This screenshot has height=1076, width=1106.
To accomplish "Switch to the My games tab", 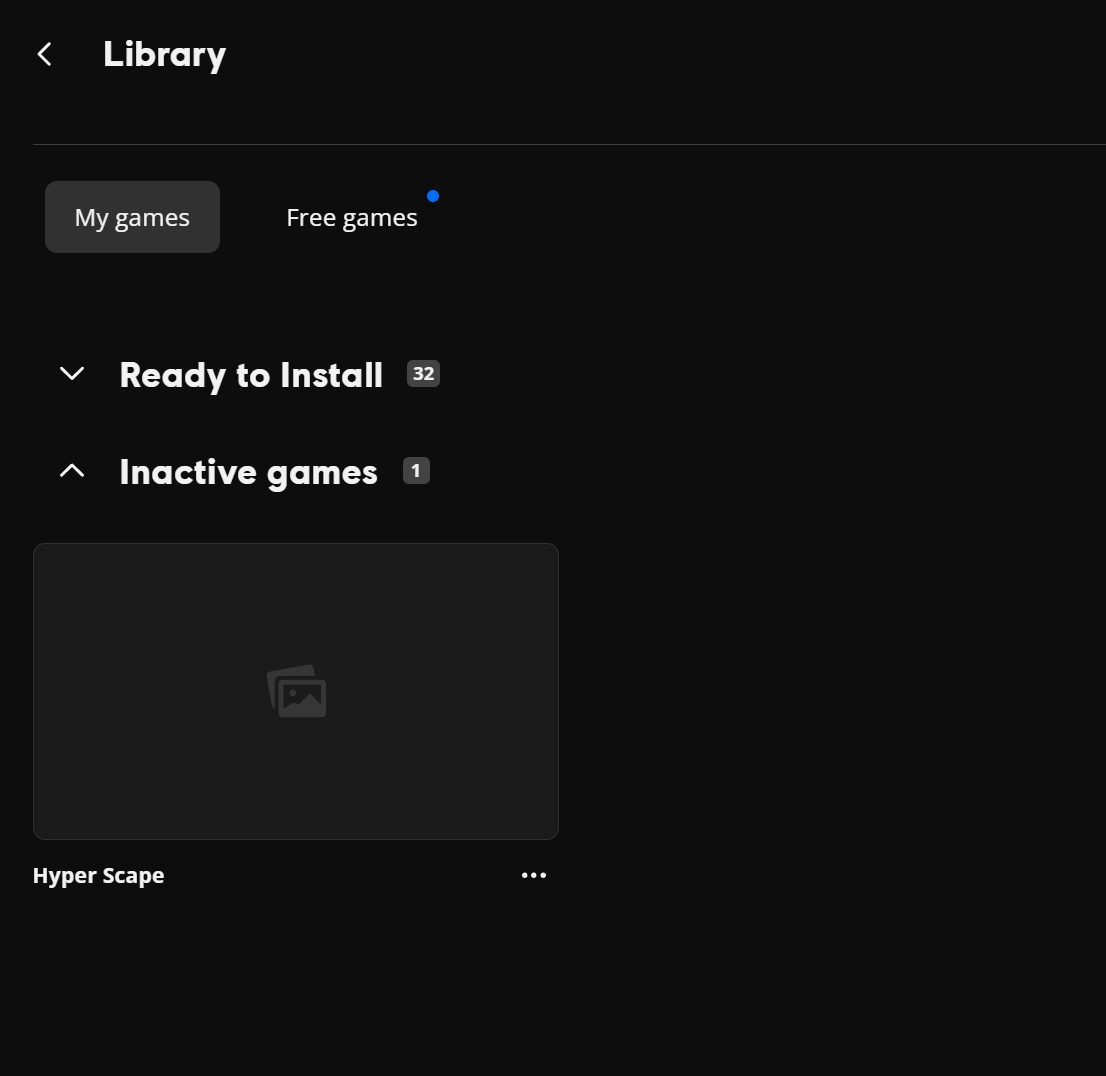I will click(132, 217).
